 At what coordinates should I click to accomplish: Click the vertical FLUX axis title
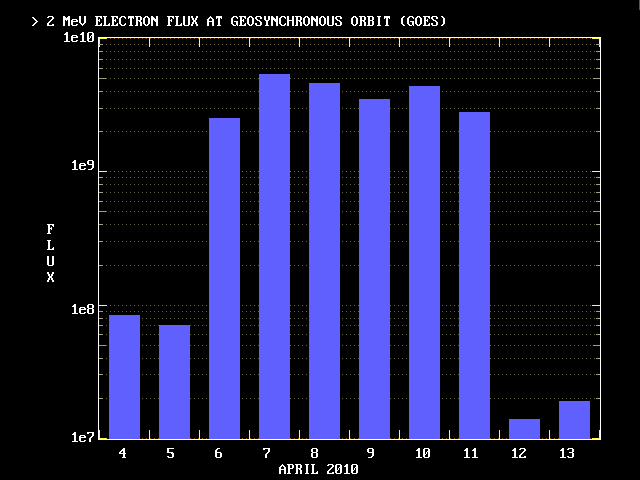coord(50,253)
